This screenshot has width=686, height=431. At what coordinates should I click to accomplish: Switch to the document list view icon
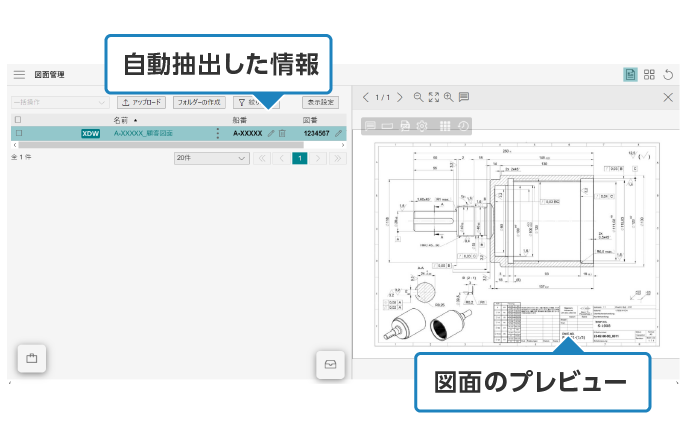[x=630, y=74]
